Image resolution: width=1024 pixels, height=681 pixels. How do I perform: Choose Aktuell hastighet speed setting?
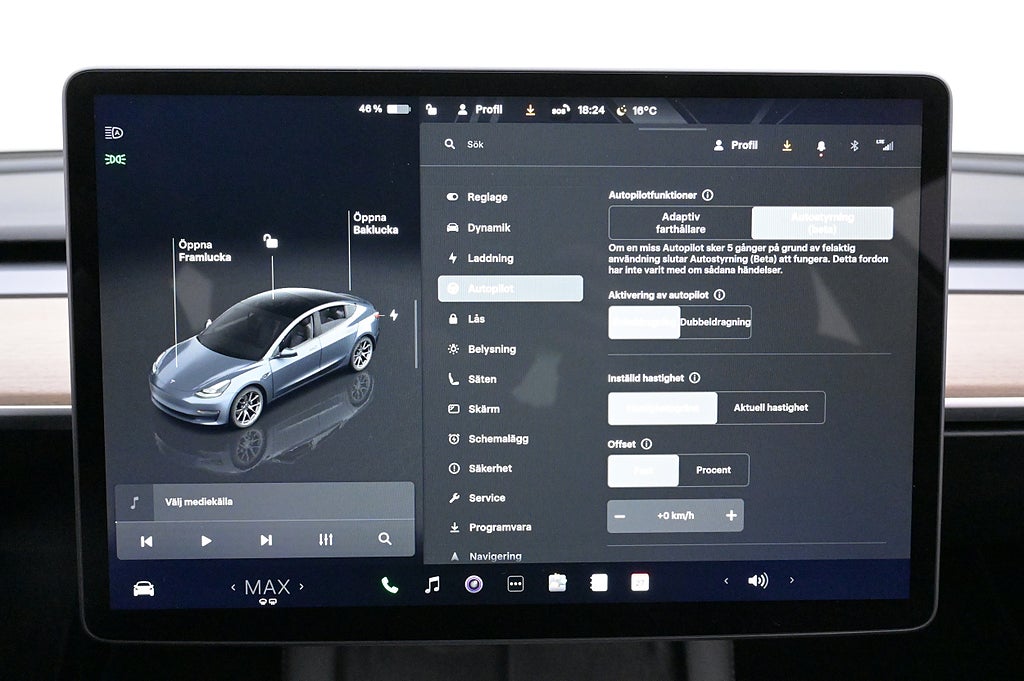click(770, 408)
